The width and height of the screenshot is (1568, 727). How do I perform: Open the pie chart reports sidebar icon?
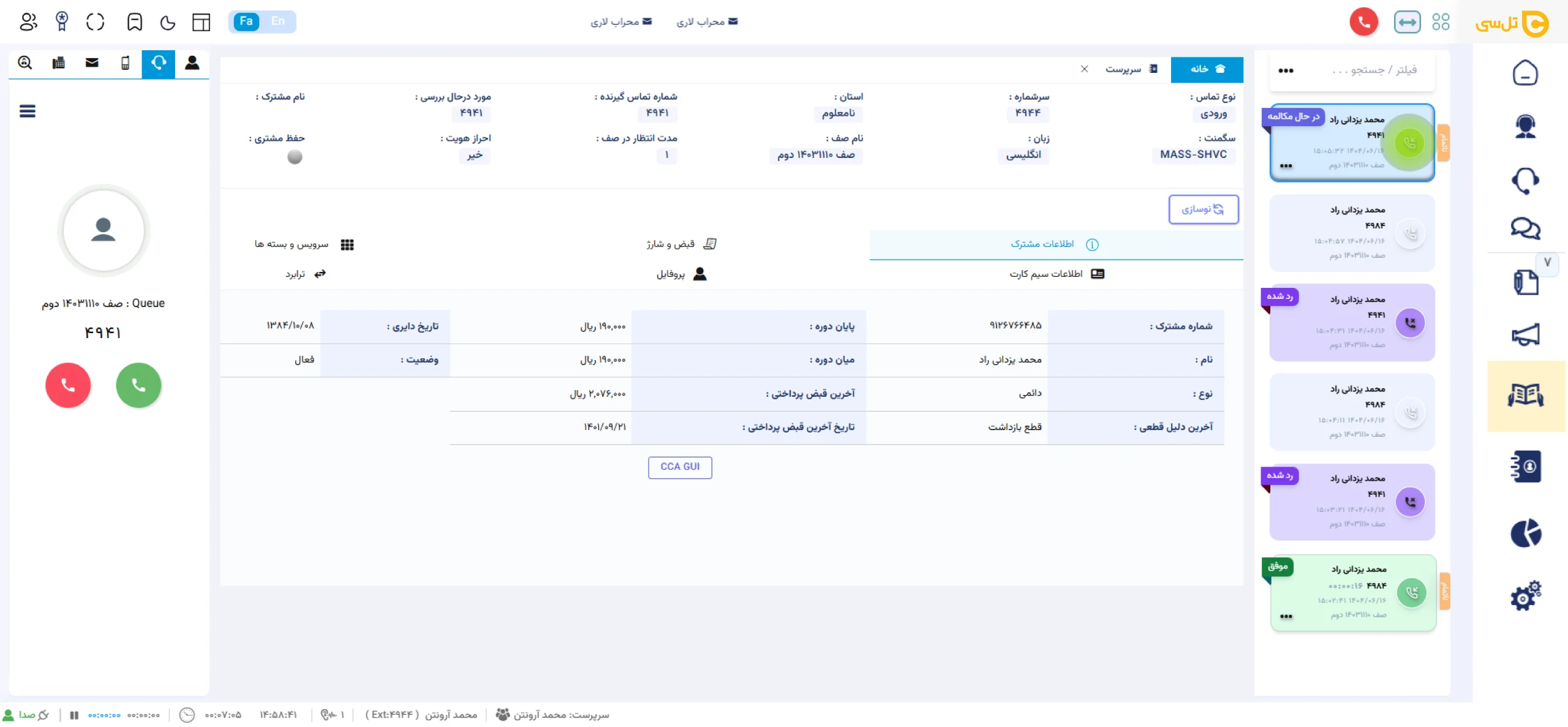click(x=1526, y=532)
